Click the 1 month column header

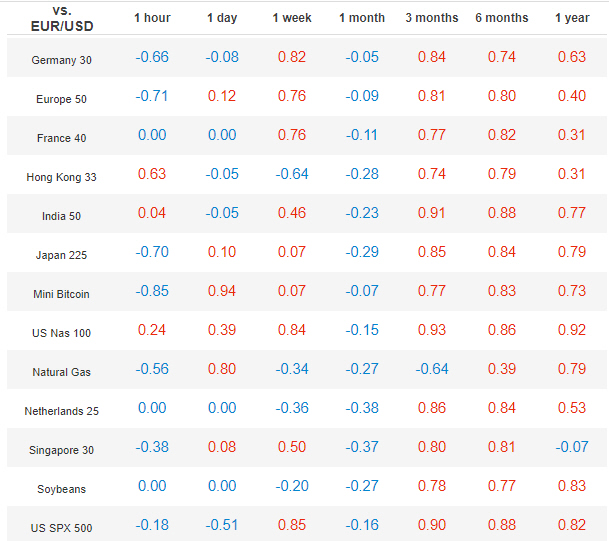[x=362, y=18]
